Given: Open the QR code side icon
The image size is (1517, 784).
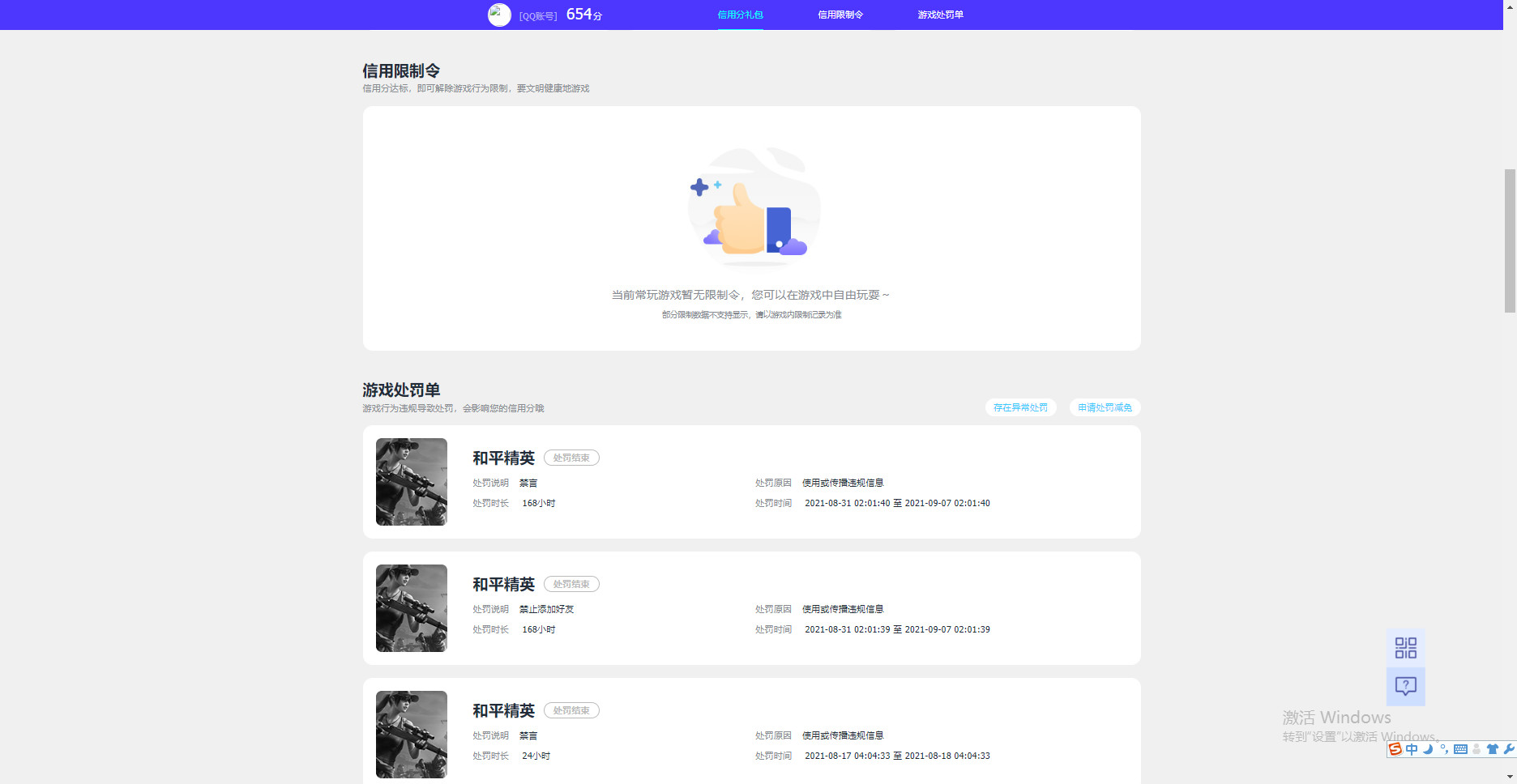Looking at the screenshot, I should pyautogui.click(x=1406, y=648).
